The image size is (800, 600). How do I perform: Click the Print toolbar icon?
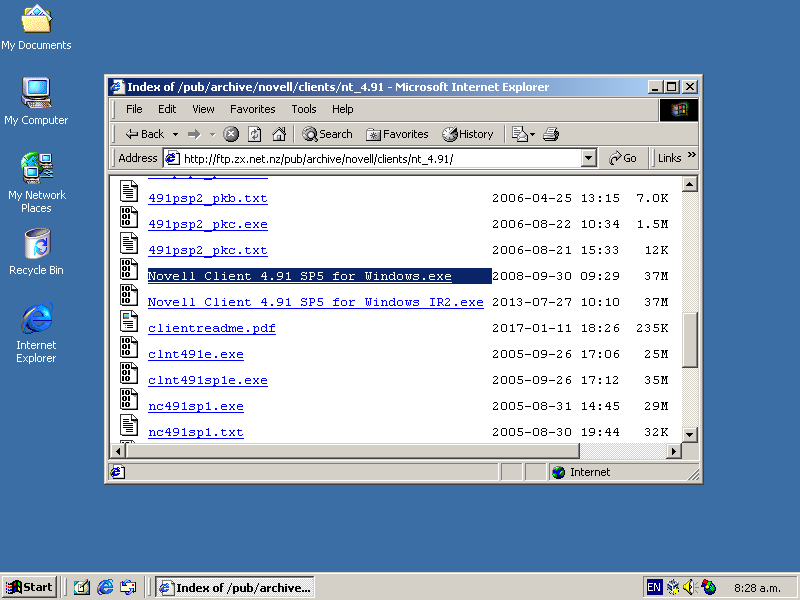551,134
